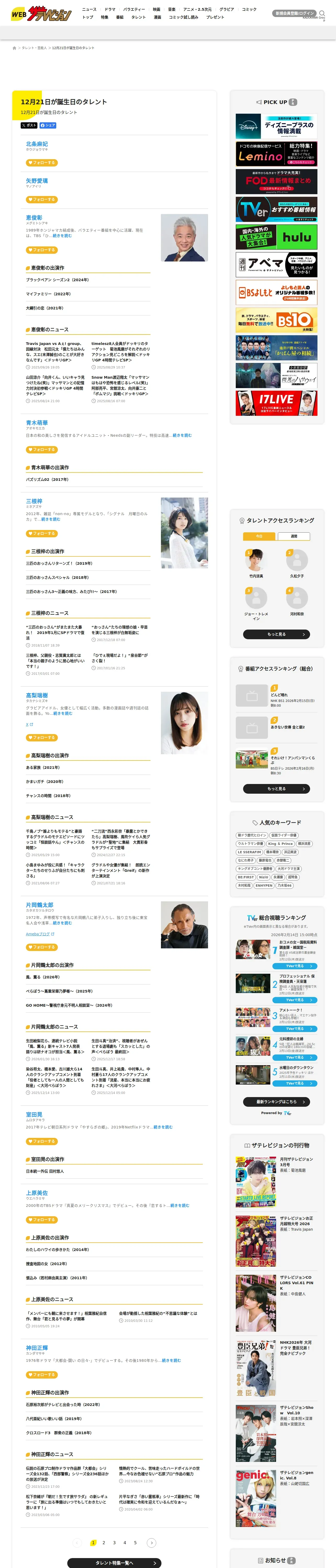
Task: Expand 恵俊彰 bio with 続きを読む
Action: pos(62,235)
